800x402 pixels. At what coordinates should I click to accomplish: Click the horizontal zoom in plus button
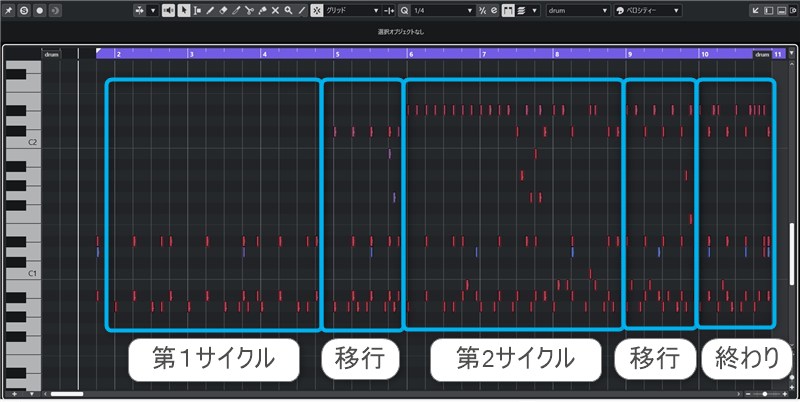point(784,394)
